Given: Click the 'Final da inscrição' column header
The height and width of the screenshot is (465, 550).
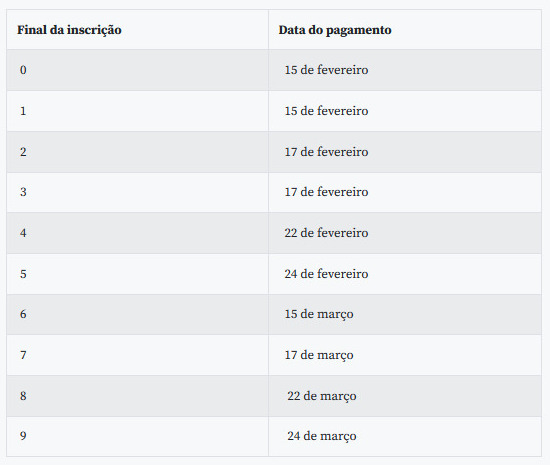Looking at the screenshot, I should point(69,30).
